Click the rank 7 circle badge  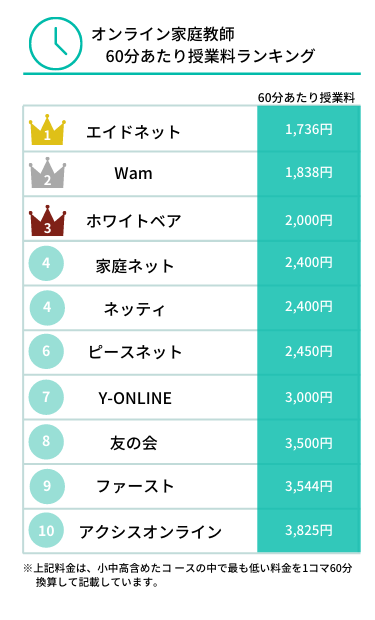46,397
